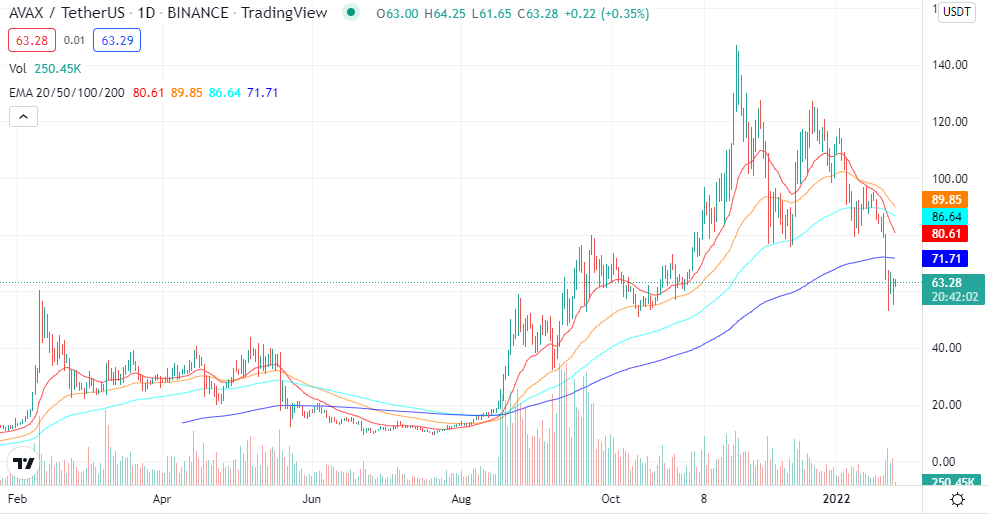Viewport: 989px width, 514px height.
Task: Click the red 80.61 EMA price label
Action: point(945,233)
